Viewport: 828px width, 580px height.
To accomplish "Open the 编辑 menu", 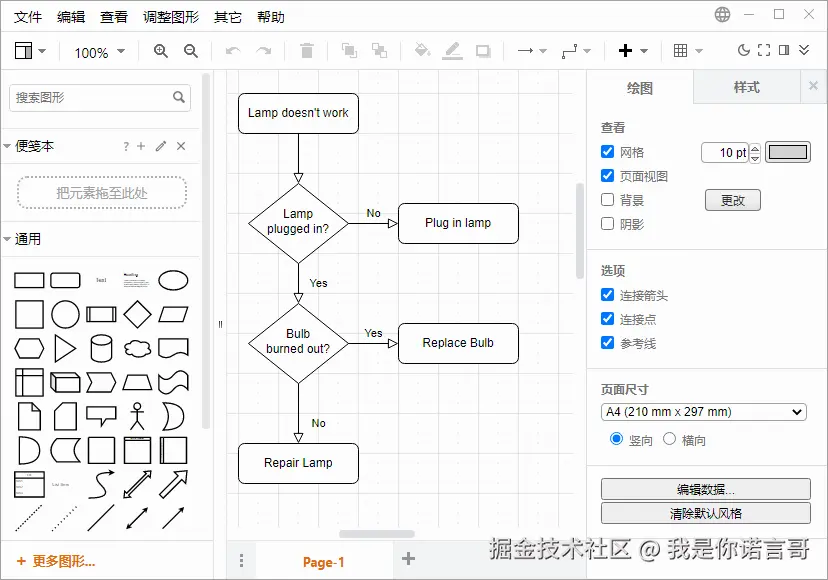I will 71,17.
